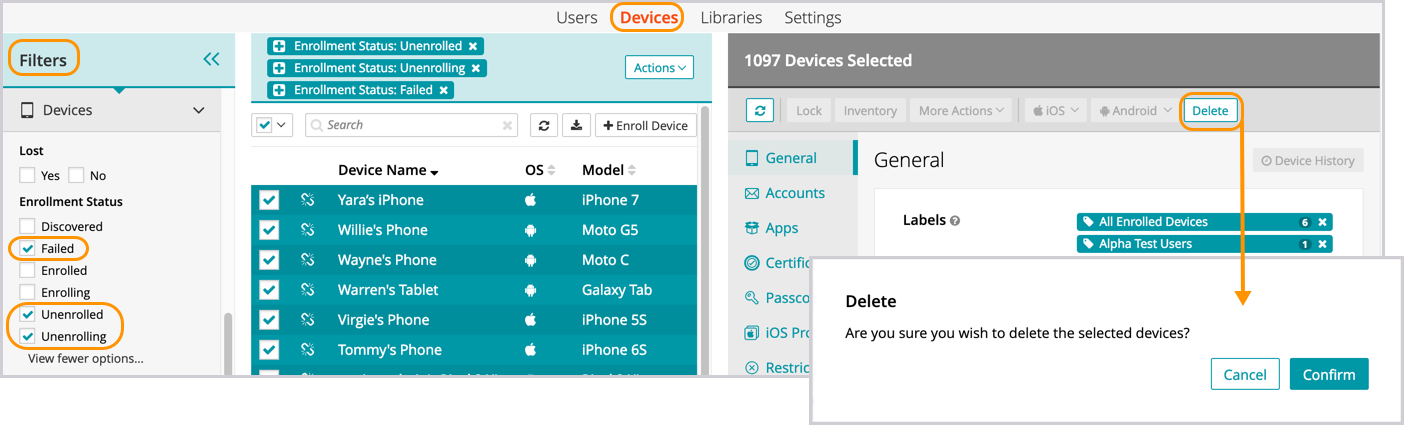Collapse the Filters panel with double chevron
This screenshot has width=1407, height=430.
point(211,60)
